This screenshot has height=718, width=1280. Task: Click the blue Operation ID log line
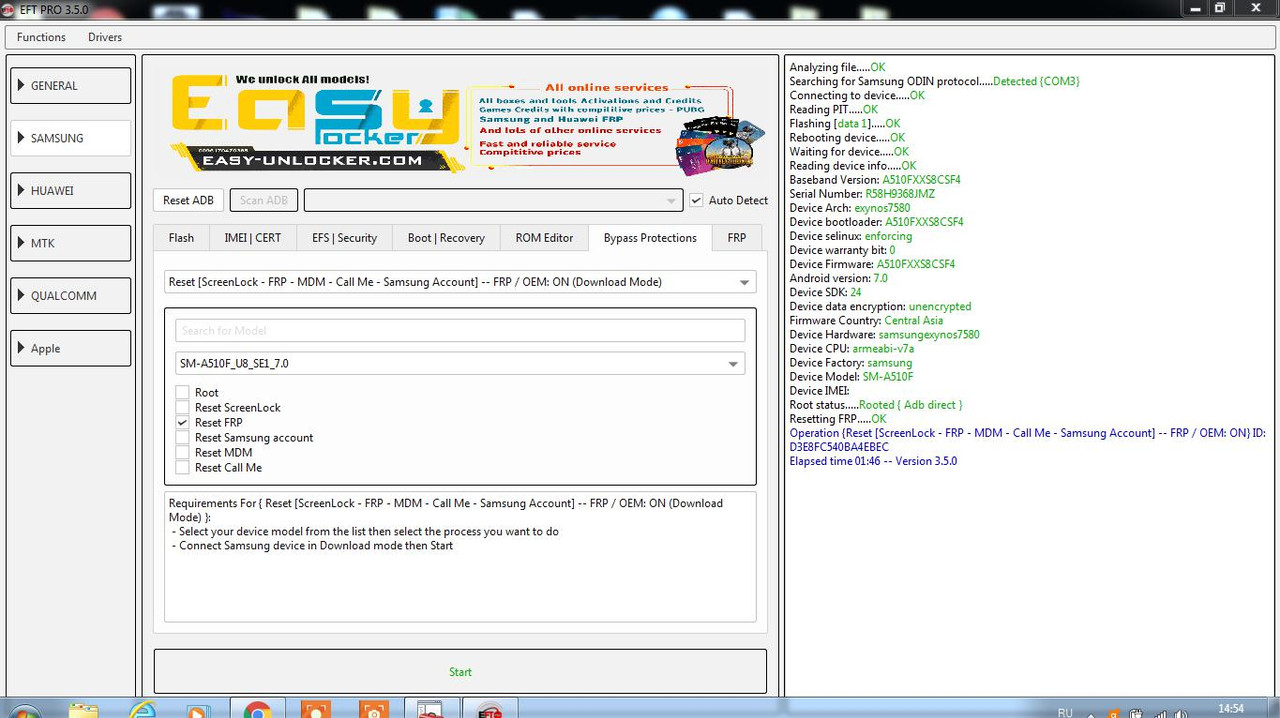[1027, 440]
